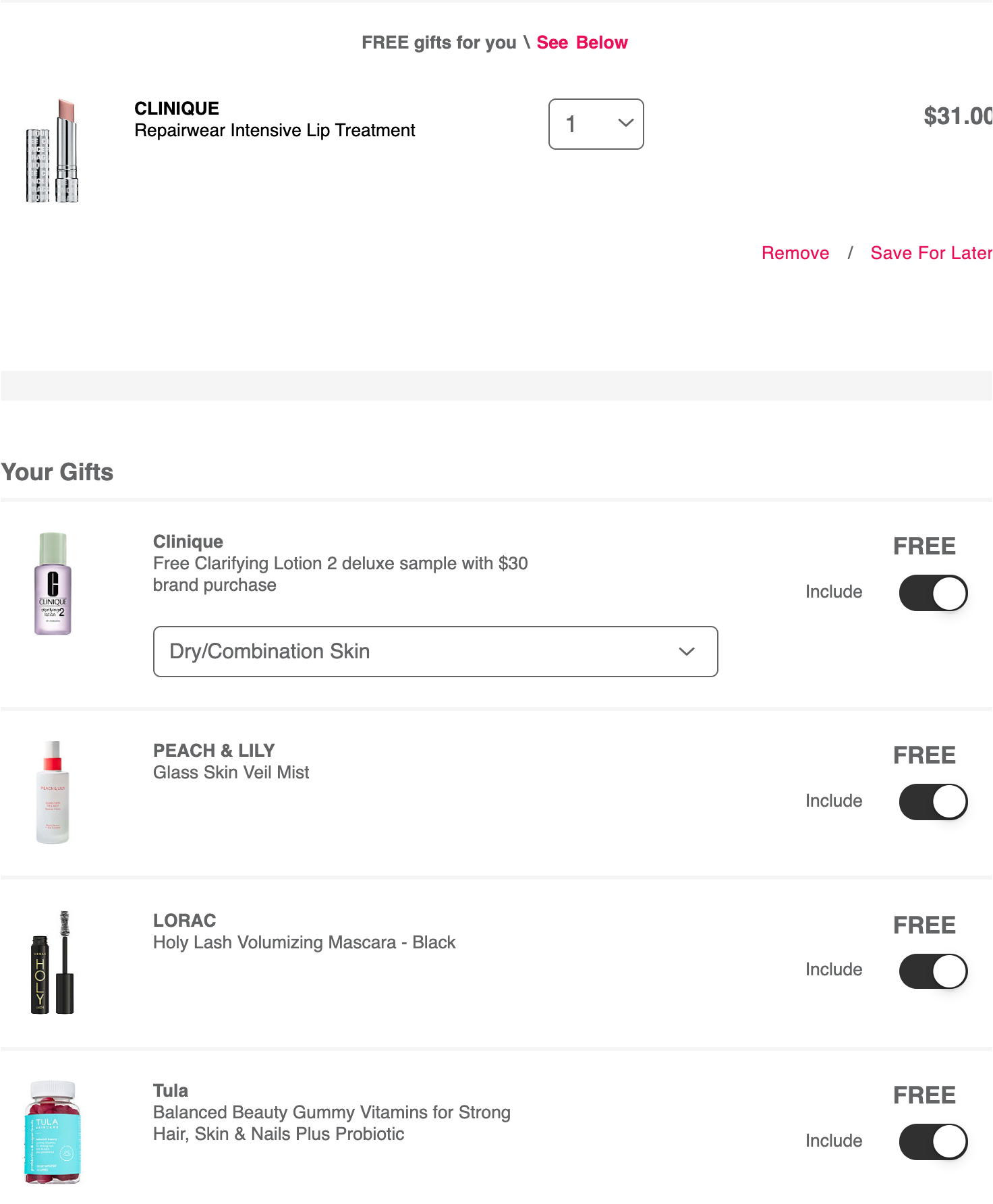Save the lip treatment for later
Image resolution: width=993 pixels, height=1204 pixels.
pyautogui.click(x=931, y=253)
